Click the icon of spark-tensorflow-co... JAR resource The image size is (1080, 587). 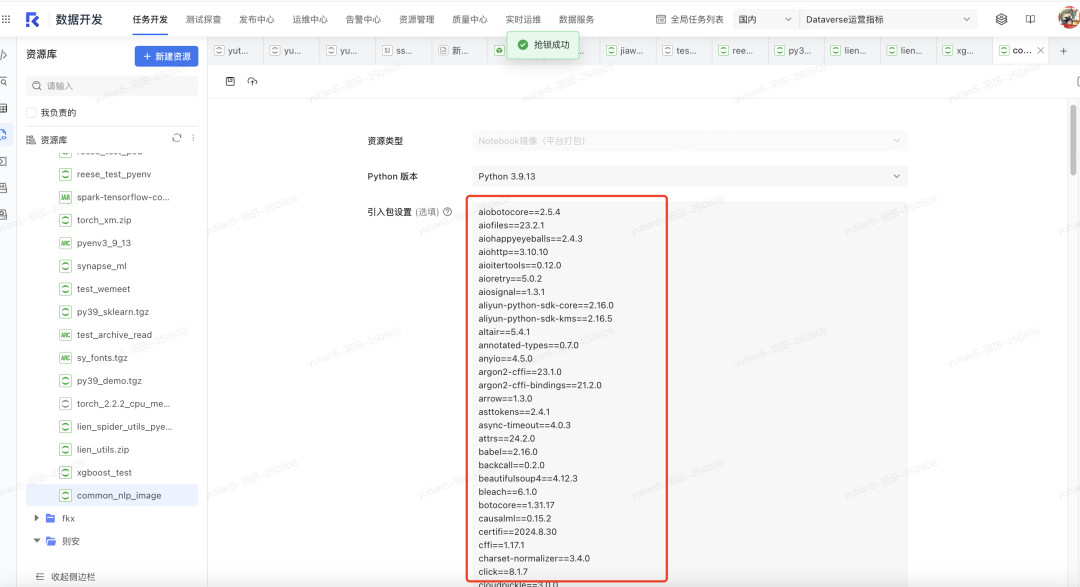[x=65, y=197]
